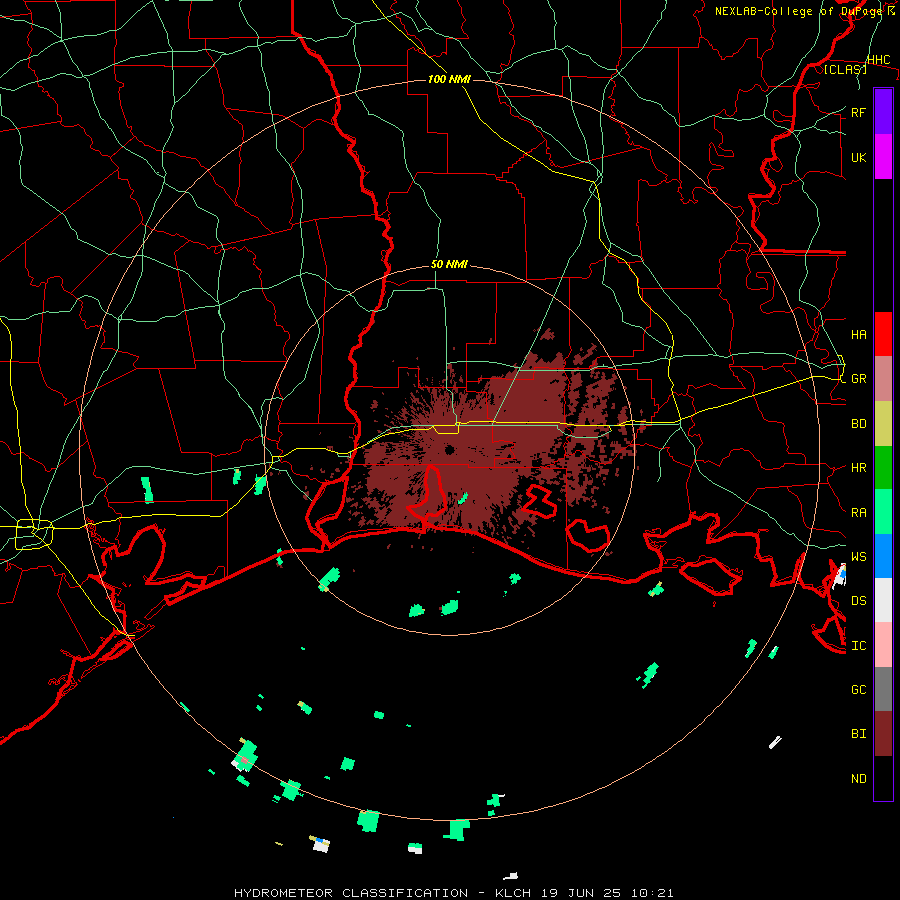This screenshot has width=900, height=900.
Task: Click the 19 JUN 25 date text
Action: (580, 893)
